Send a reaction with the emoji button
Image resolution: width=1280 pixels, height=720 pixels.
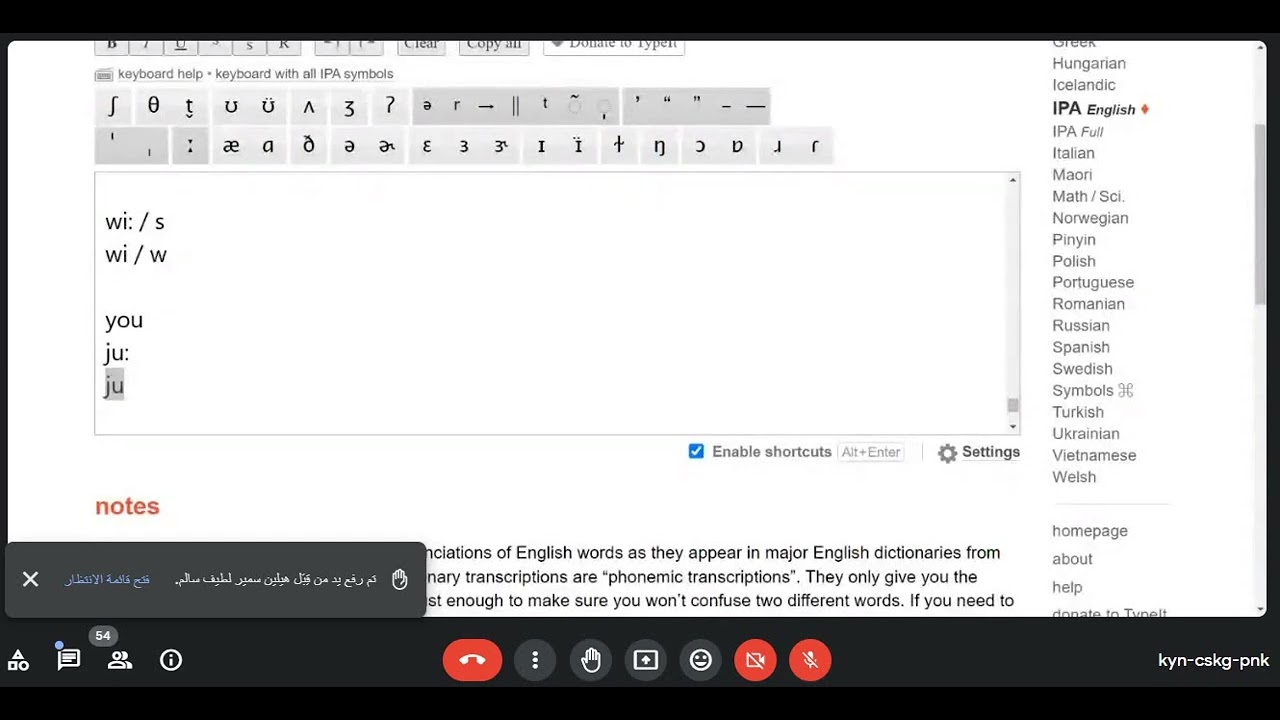pos(701,660)
